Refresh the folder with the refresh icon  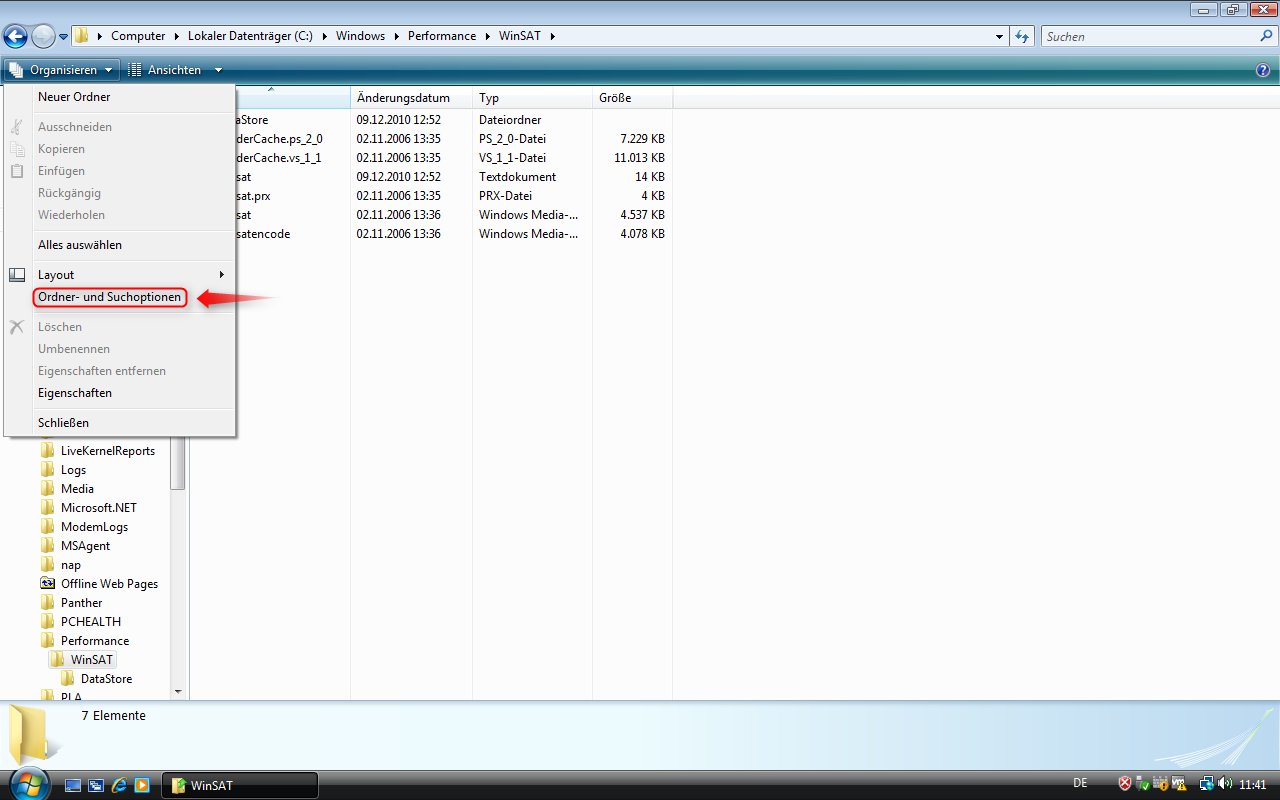point(1021,36)
